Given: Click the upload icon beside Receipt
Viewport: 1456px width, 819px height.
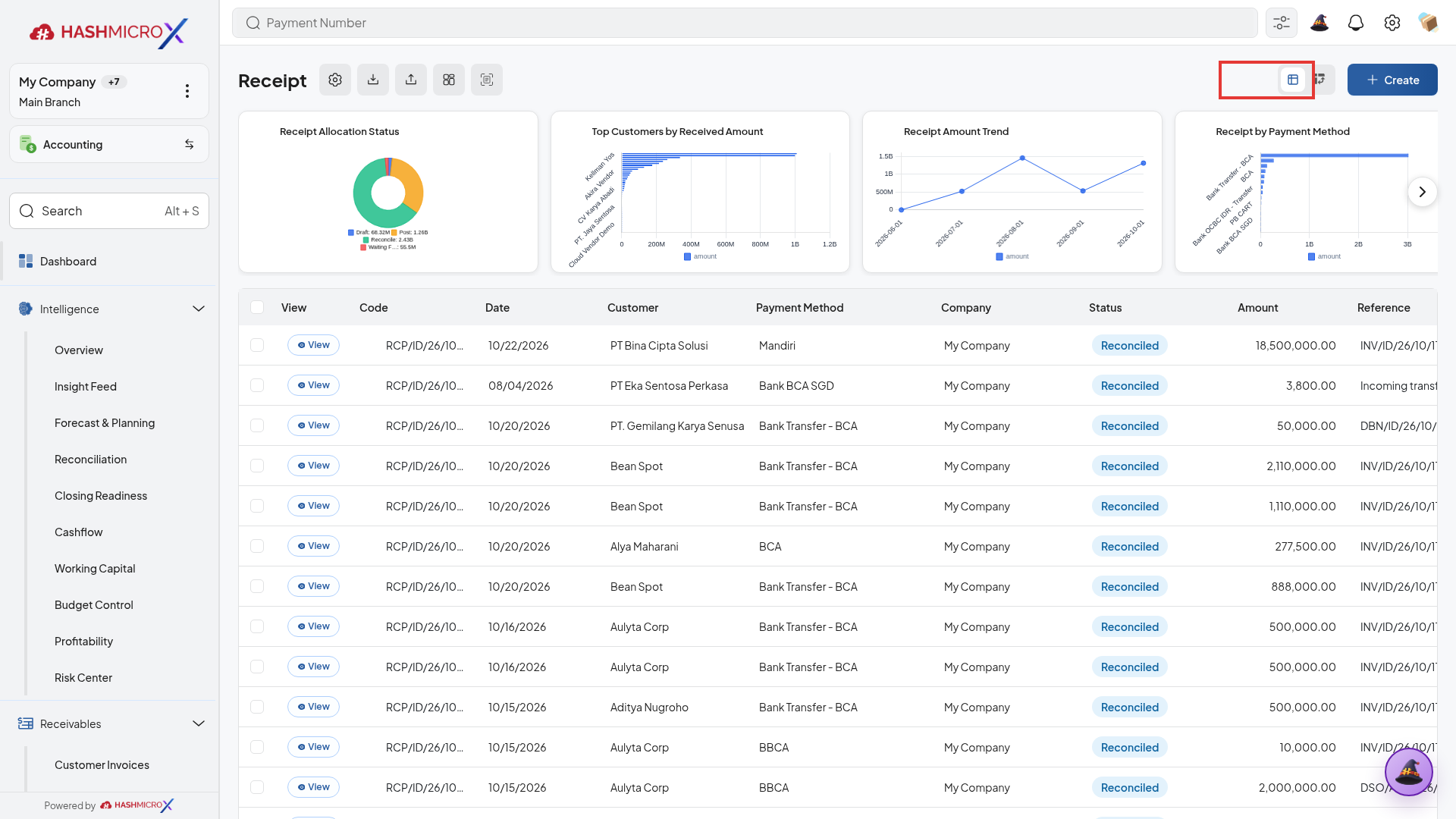Looking at the screenshot, I should click(x=411, y=80).
